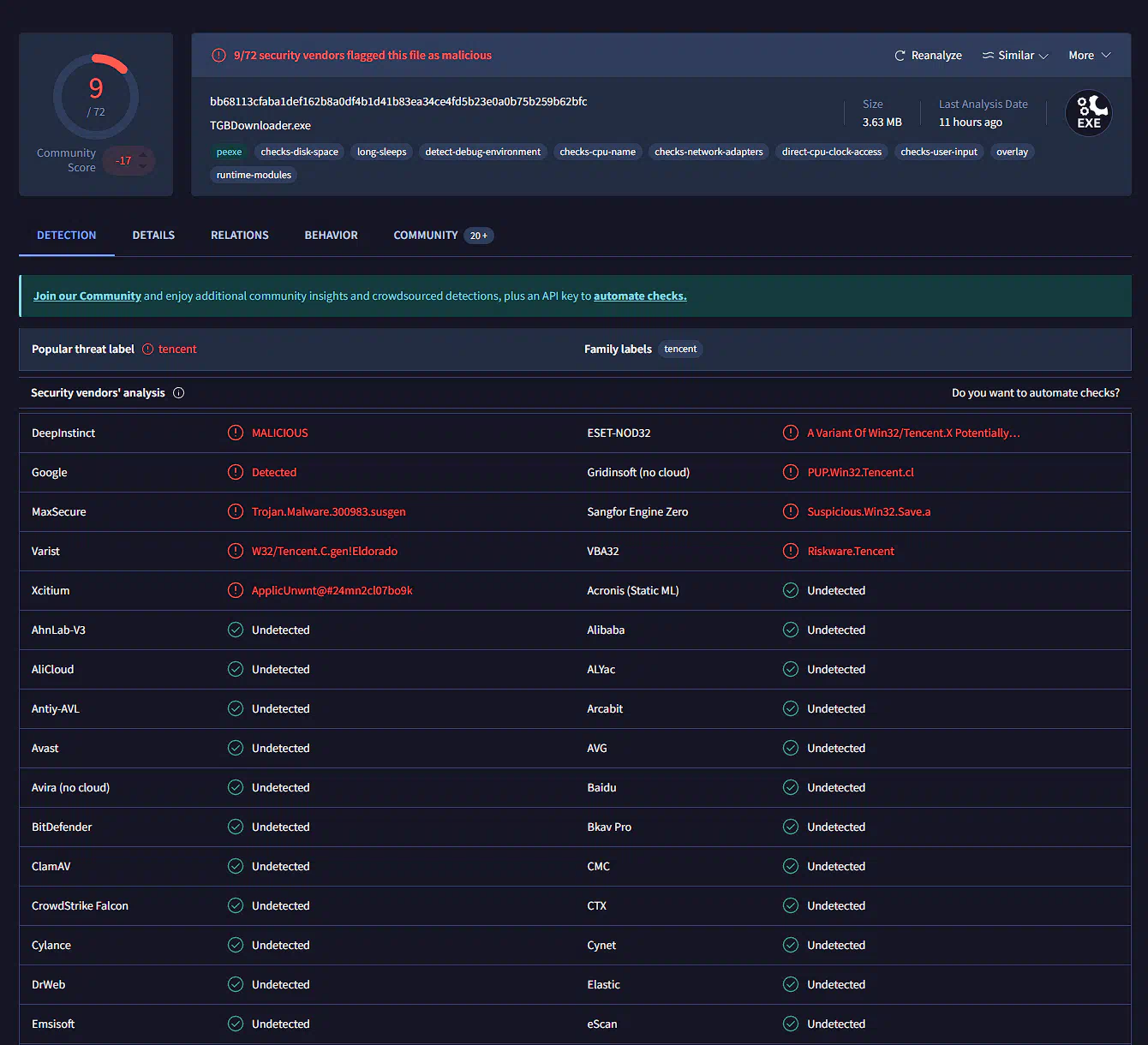Click the Reanalyze button
This screenshot has height=1045, width=1148.
(x=928, y=56)
